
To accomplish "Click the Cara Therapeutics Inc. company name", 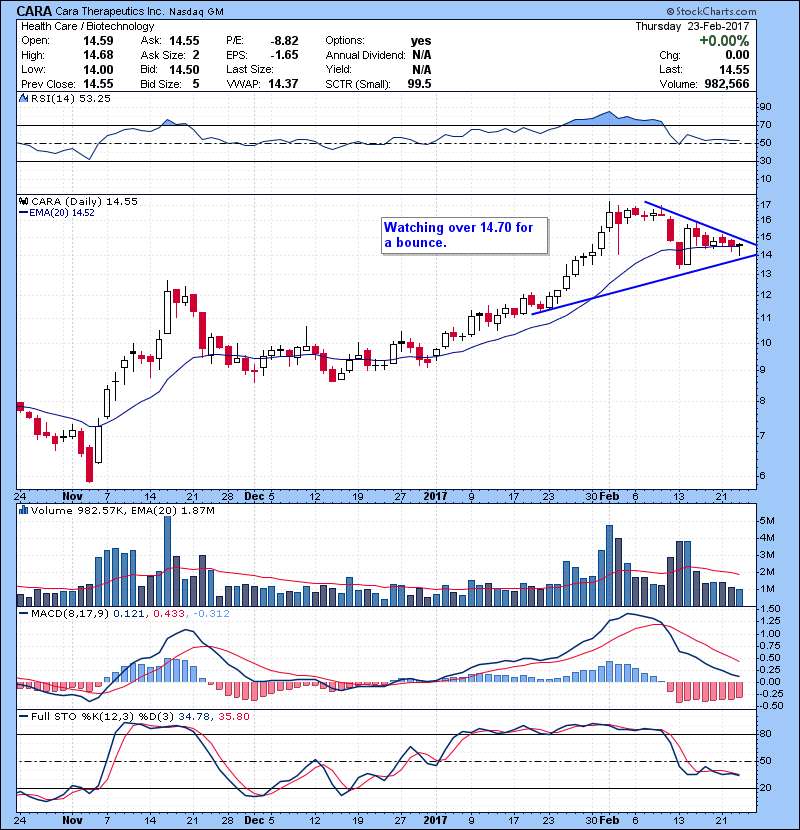I will coord(110,11).
